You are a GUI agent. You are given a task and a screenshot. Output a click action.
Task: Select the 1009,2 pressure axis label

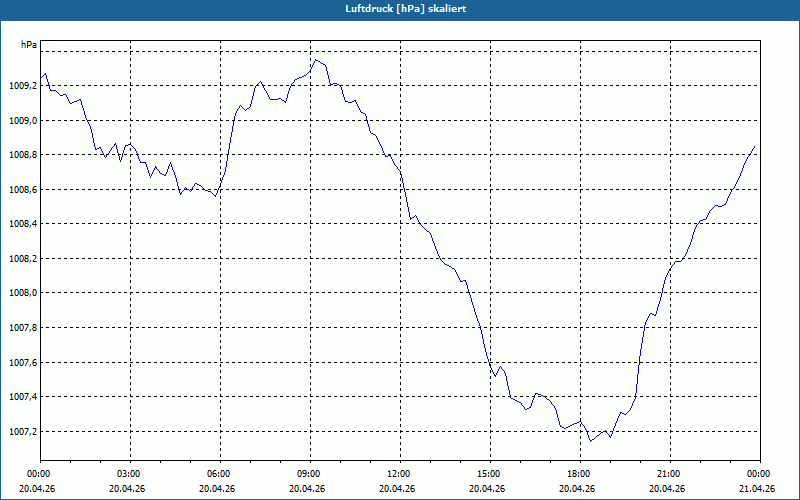tap(23, 86)
